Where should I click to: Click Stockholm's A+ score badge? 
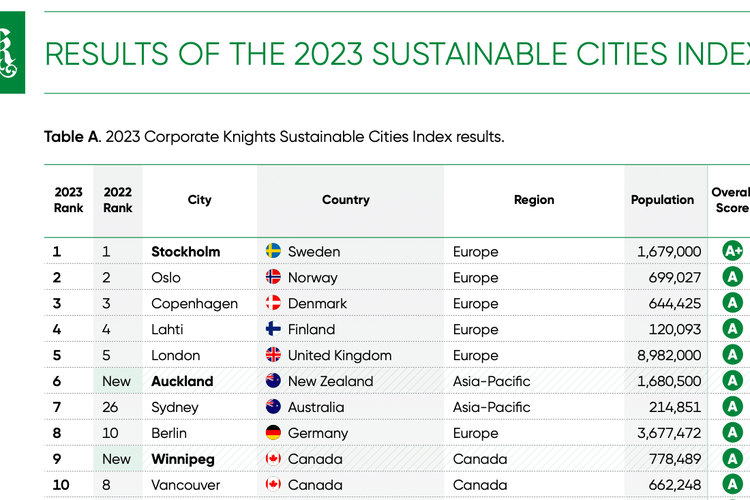tap(732, 251)
